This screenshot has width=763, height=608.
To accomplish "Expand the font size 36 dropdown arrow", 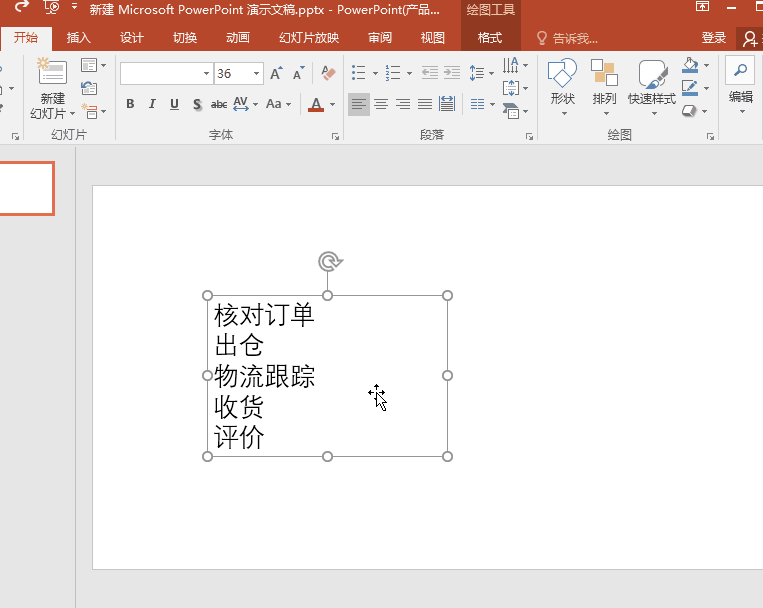I will point(256,74).
